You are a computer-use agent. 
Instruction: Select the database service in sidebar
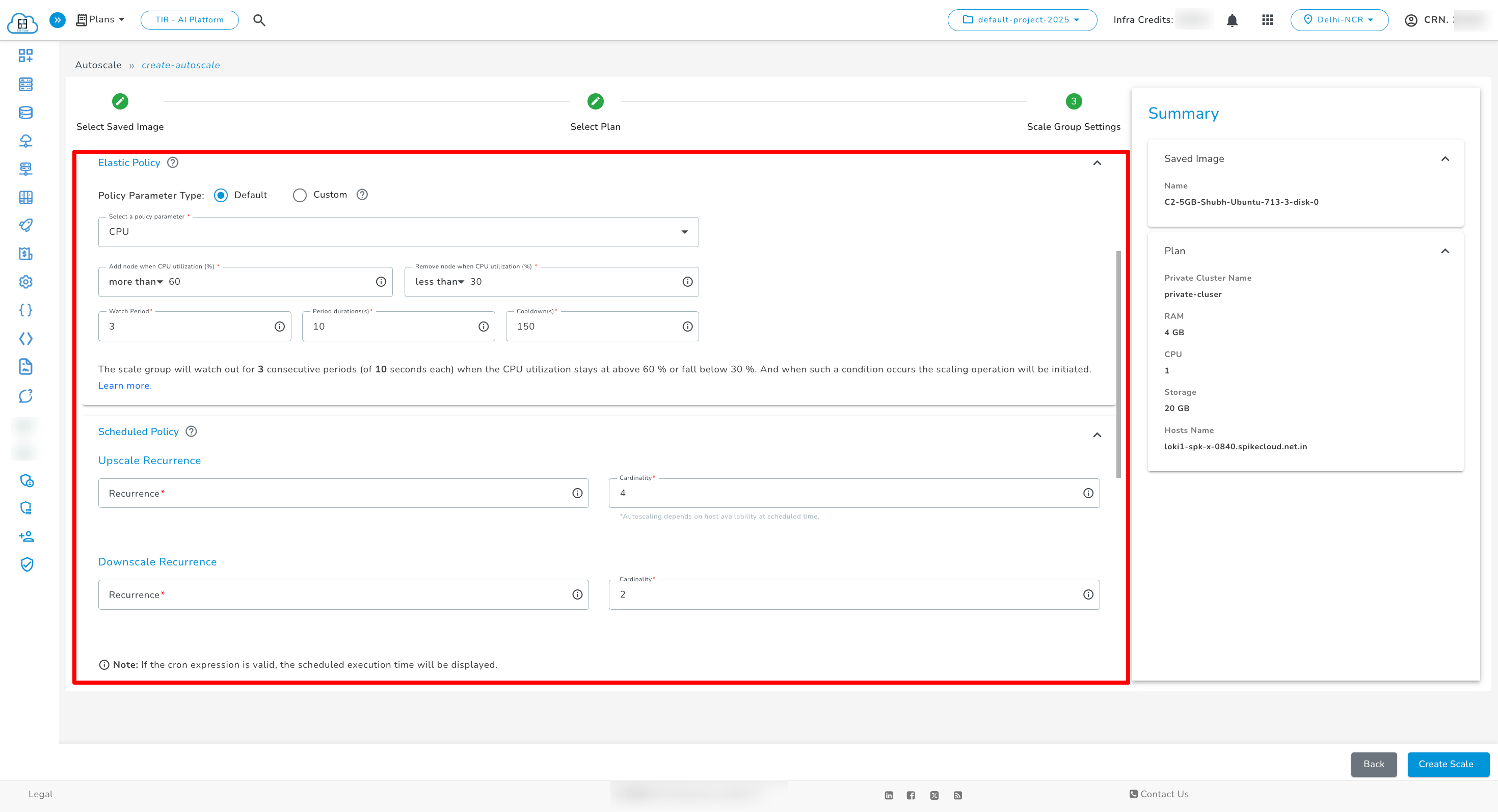(x=25, y=112)
